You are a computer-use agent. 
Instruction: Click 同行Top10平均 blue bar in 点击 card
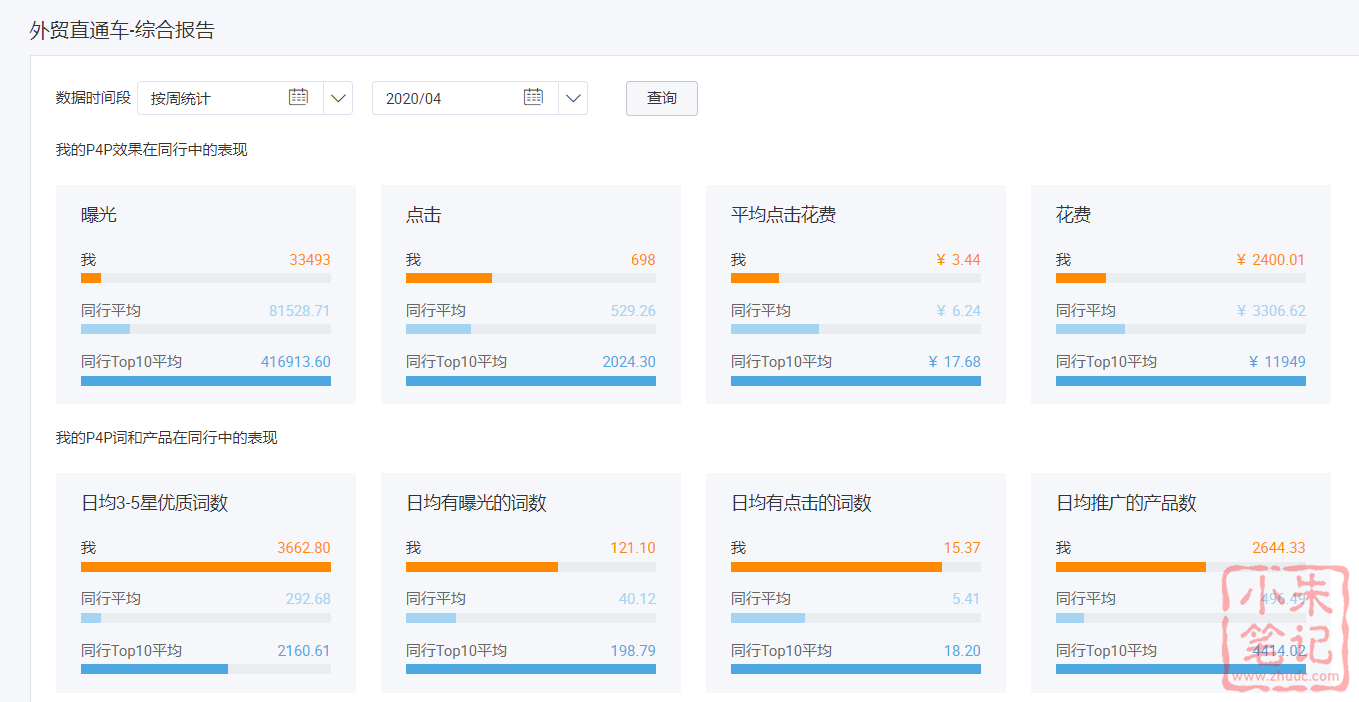530,381
